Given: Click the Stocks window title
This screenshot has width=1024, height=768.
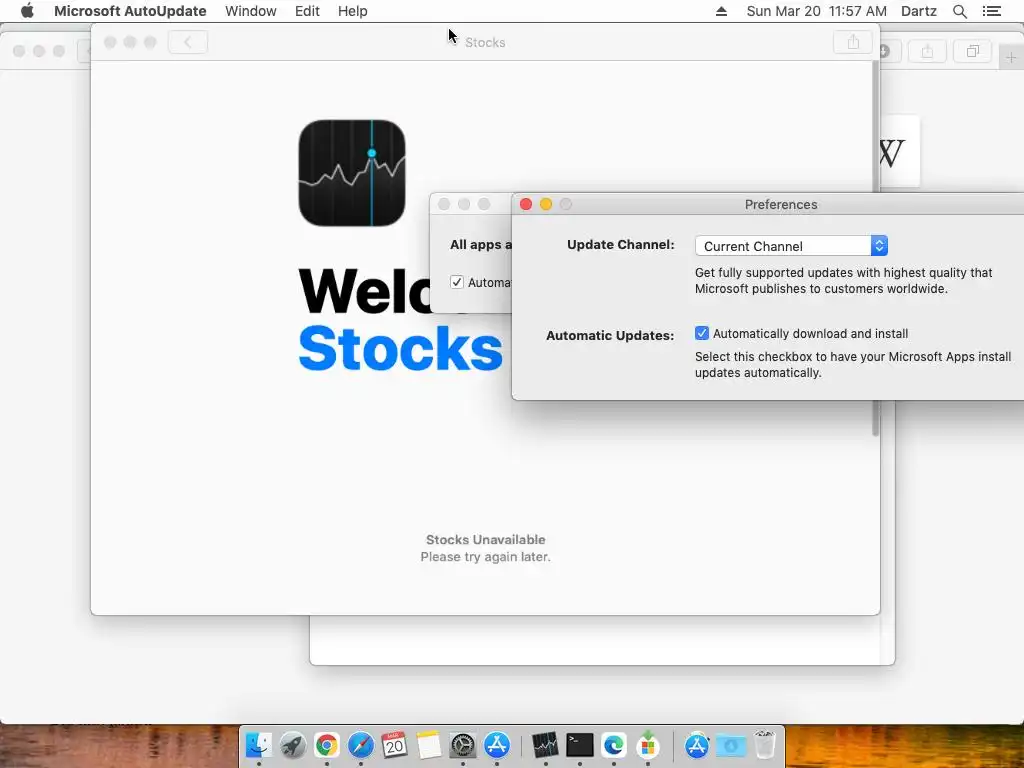Looking at the screenshot, I should pyautogui.click(x=485, y=42).
